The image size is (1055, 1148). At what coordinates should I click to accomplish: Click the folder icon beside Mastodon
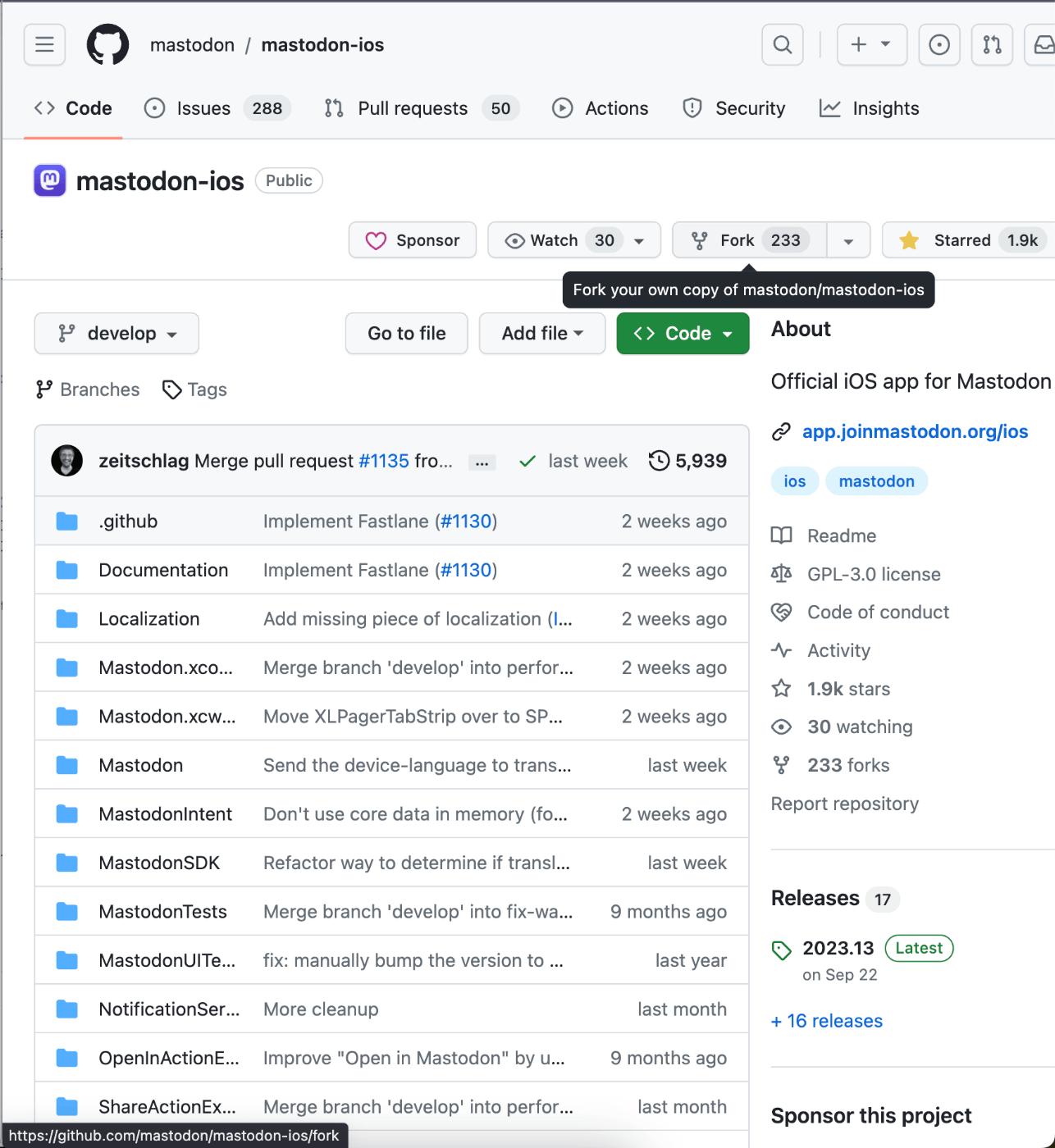(67, 765)
